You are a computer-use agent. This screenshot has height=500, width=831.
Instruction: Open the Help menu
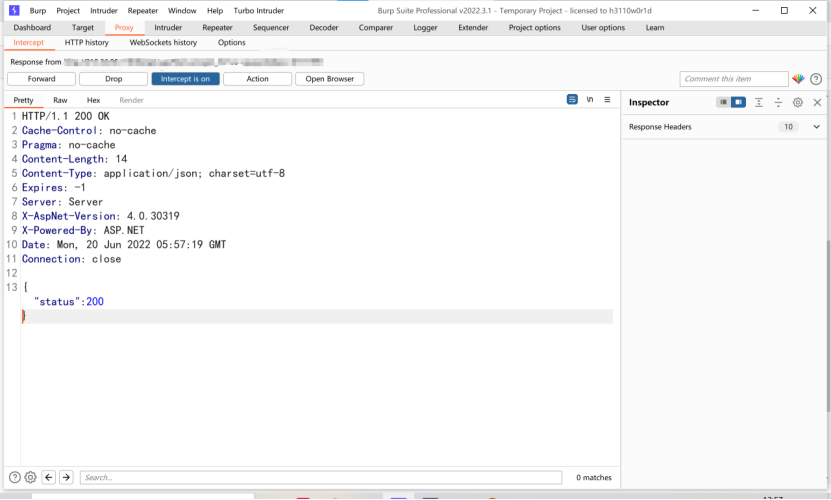point(215,11)
